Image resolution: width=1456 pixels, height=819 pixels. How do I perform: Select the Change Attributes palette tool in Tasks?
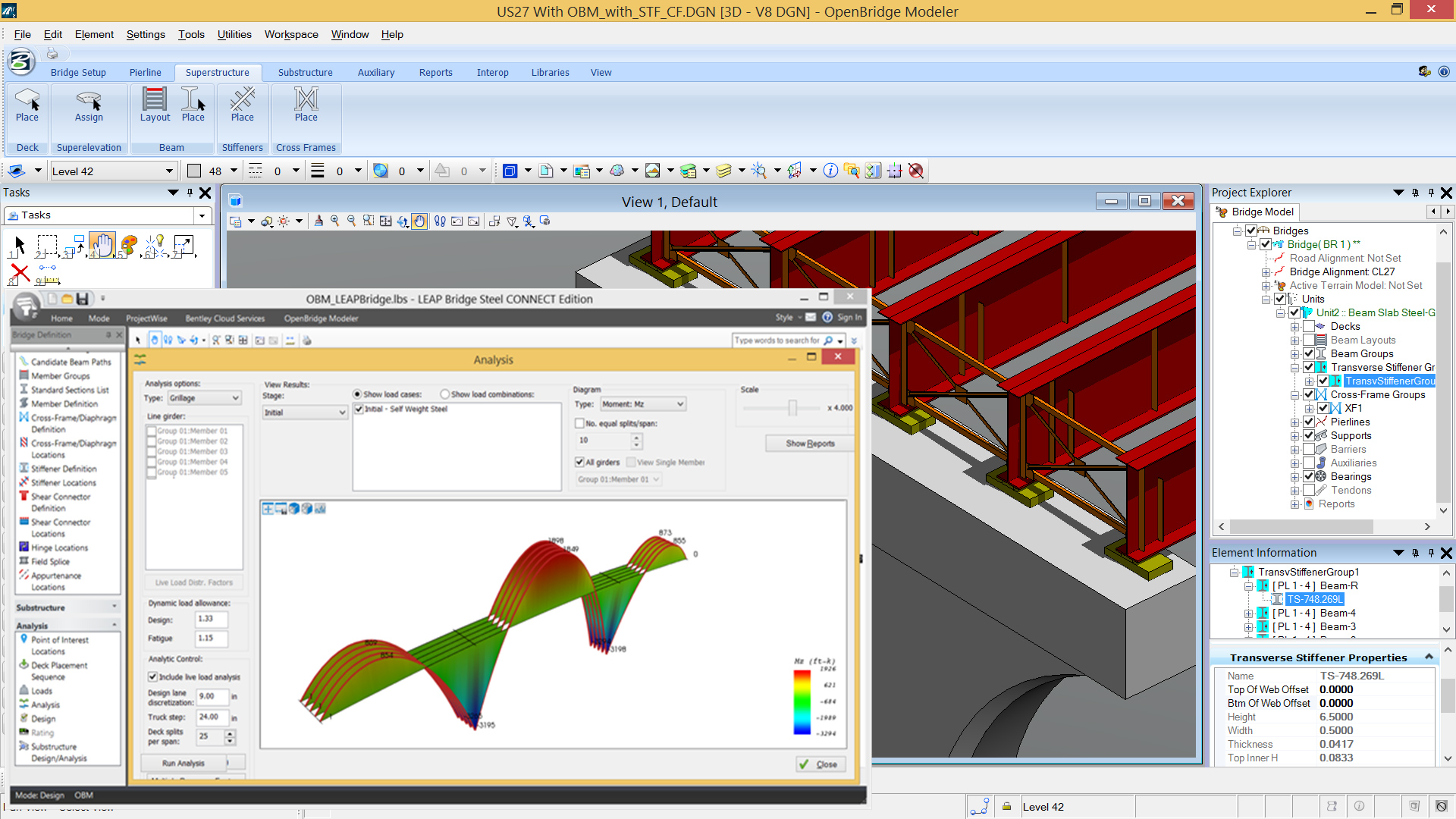129,245
